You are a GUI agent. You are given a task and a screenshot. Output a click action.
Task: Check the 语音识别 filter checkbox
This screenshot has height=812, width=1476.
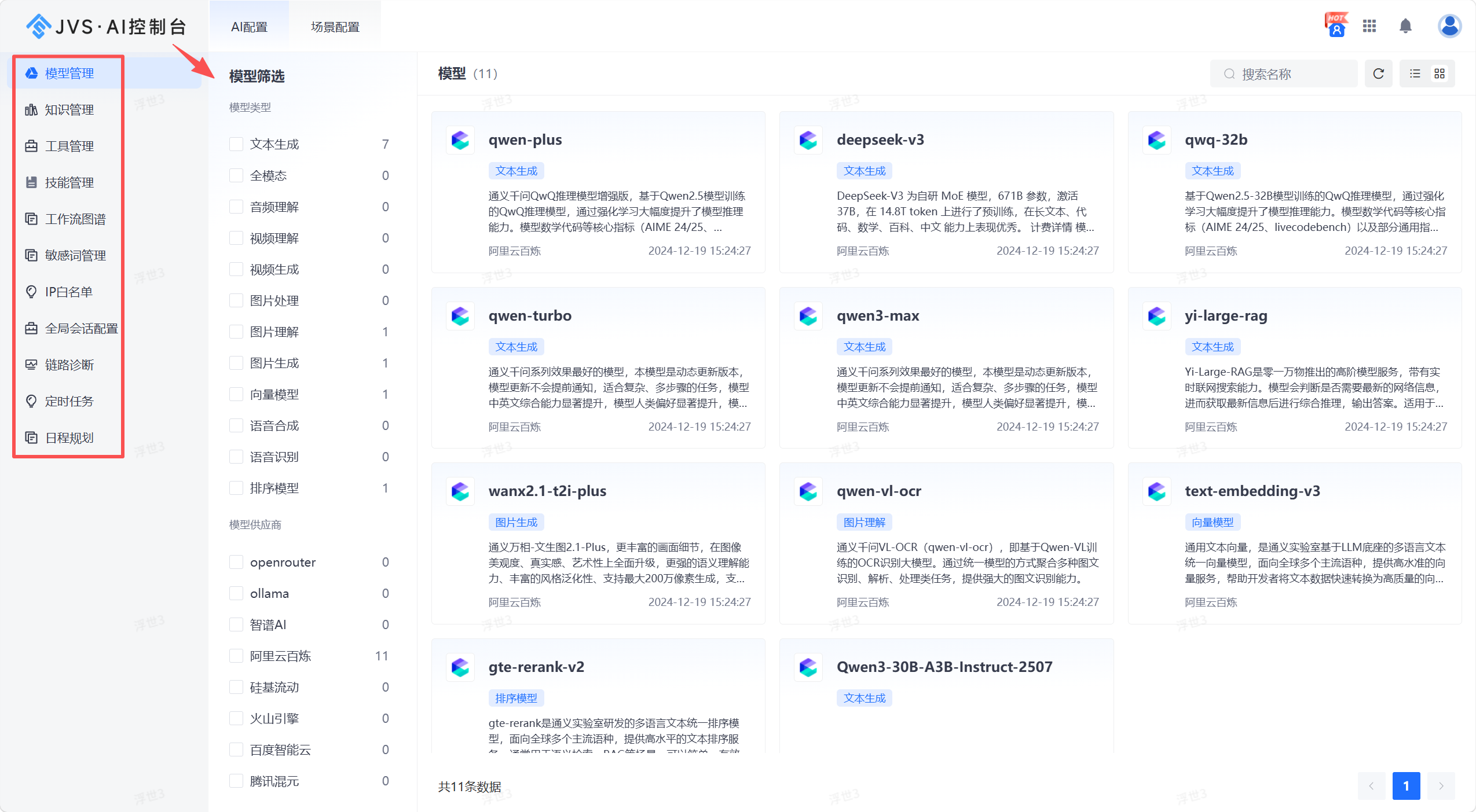tap(236, 457)
